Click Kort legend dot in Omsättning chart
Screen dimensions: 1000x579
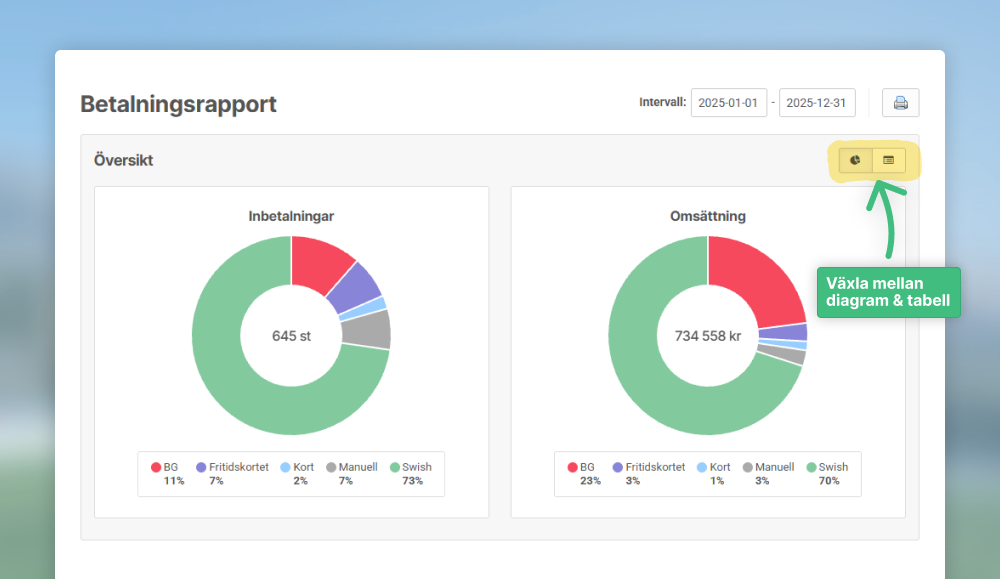pos(701,467)
